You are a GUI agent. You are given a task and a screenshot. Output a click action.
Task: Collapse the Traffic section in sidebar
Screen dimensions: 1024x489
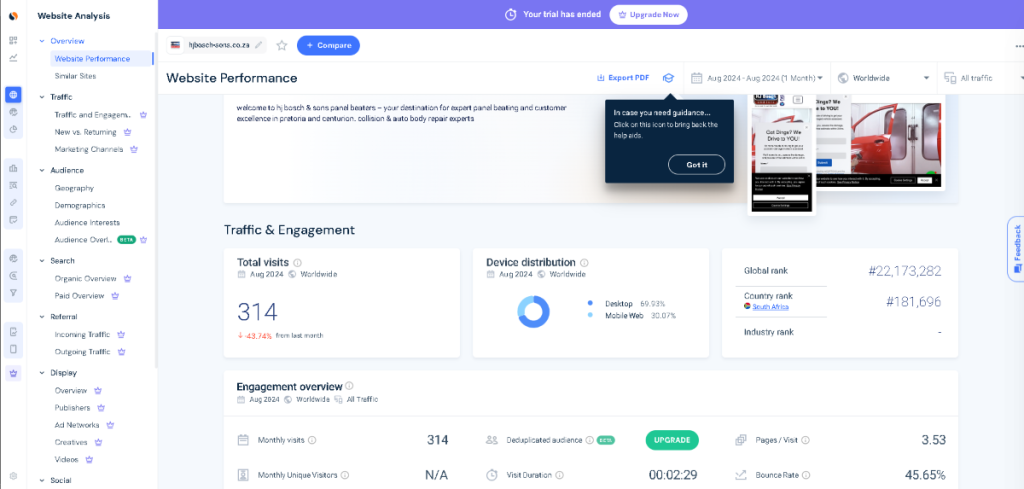click(42, 97)
